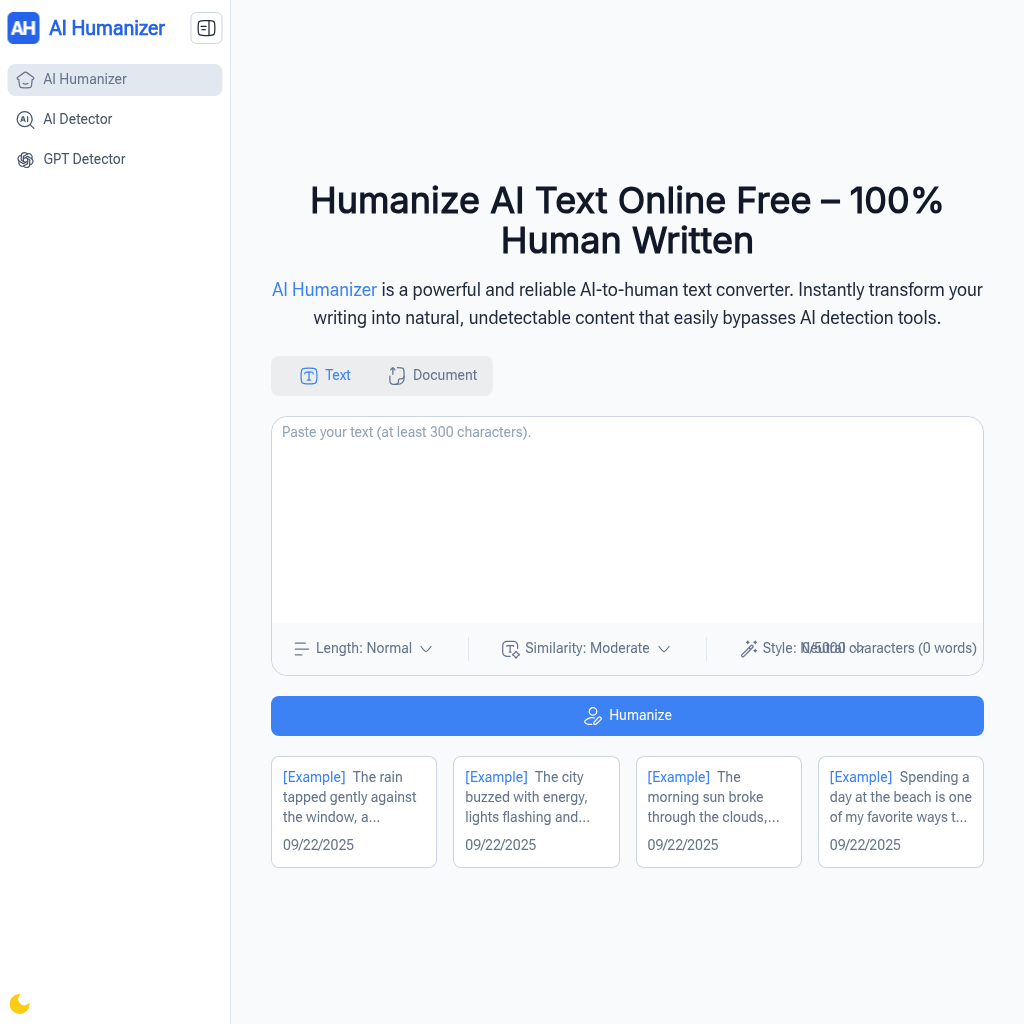Click the AI Humanizer link in description

pyautogui.click(x=324, y=290)
